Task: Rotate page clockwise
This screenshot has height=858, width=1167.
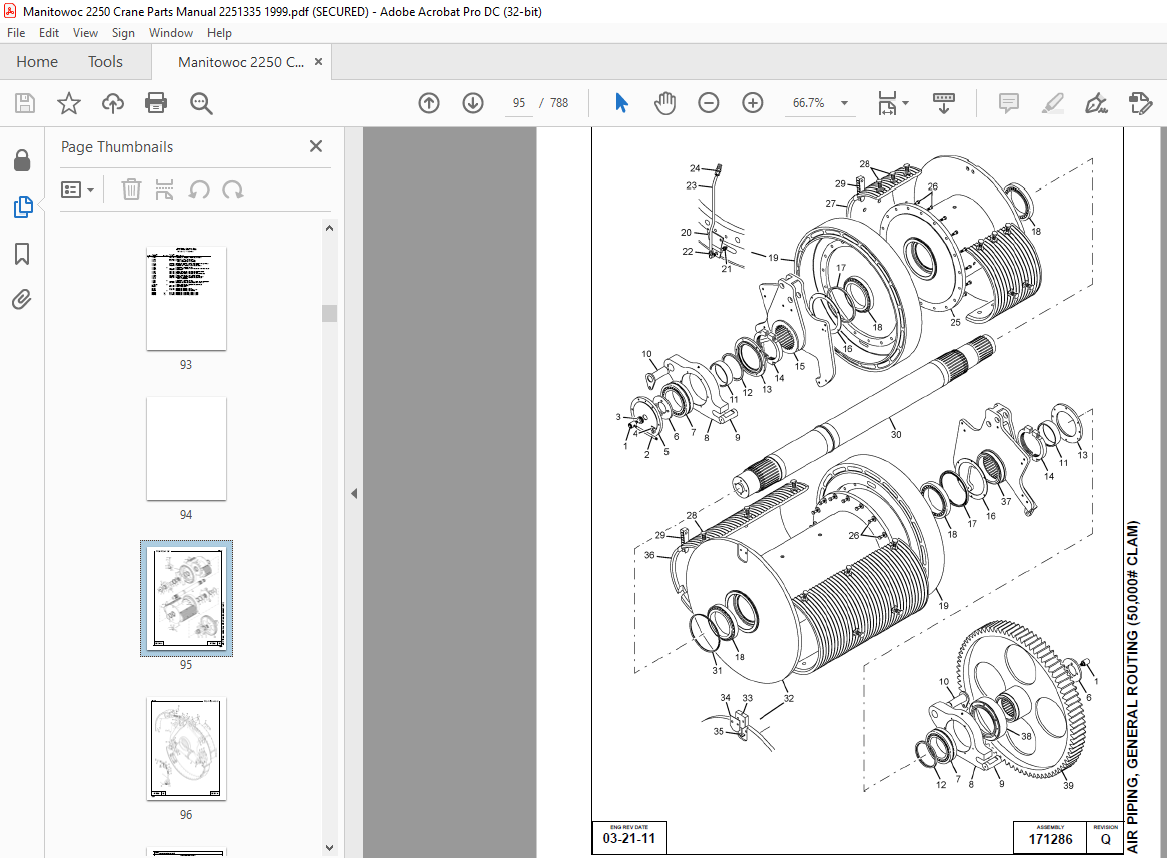Action: [x=232, y=189]
